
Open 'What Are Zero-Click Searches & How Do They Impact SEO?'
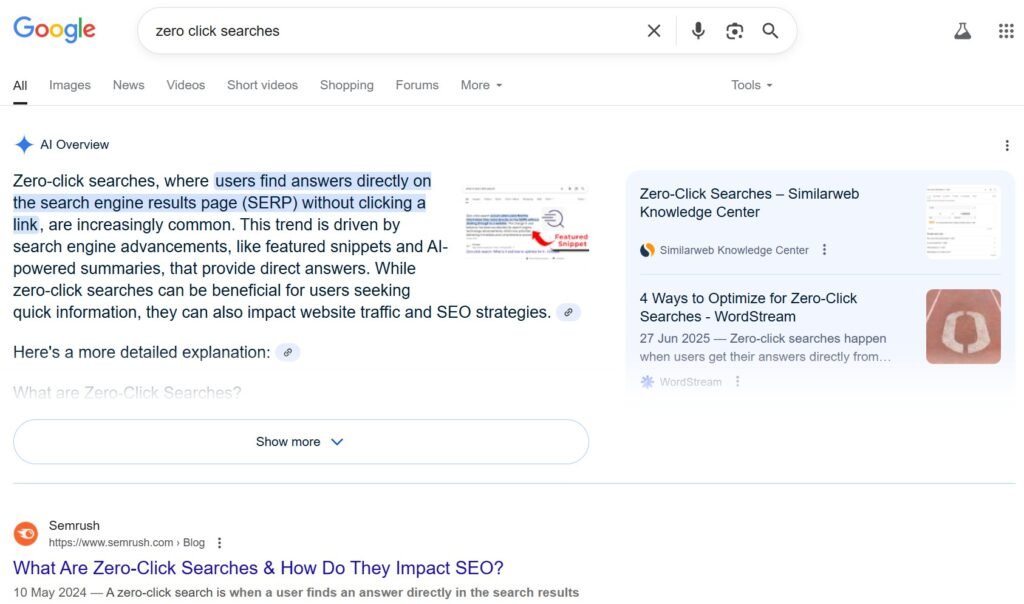(258, 568)
